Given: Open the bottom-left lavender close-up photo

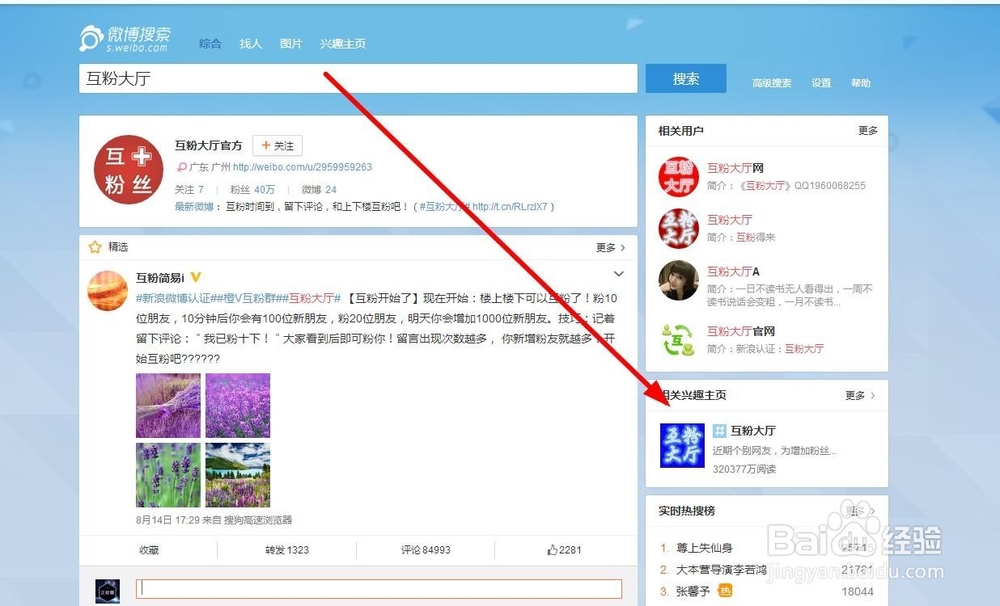Looking at the screenshot, I should pos(168,475).
